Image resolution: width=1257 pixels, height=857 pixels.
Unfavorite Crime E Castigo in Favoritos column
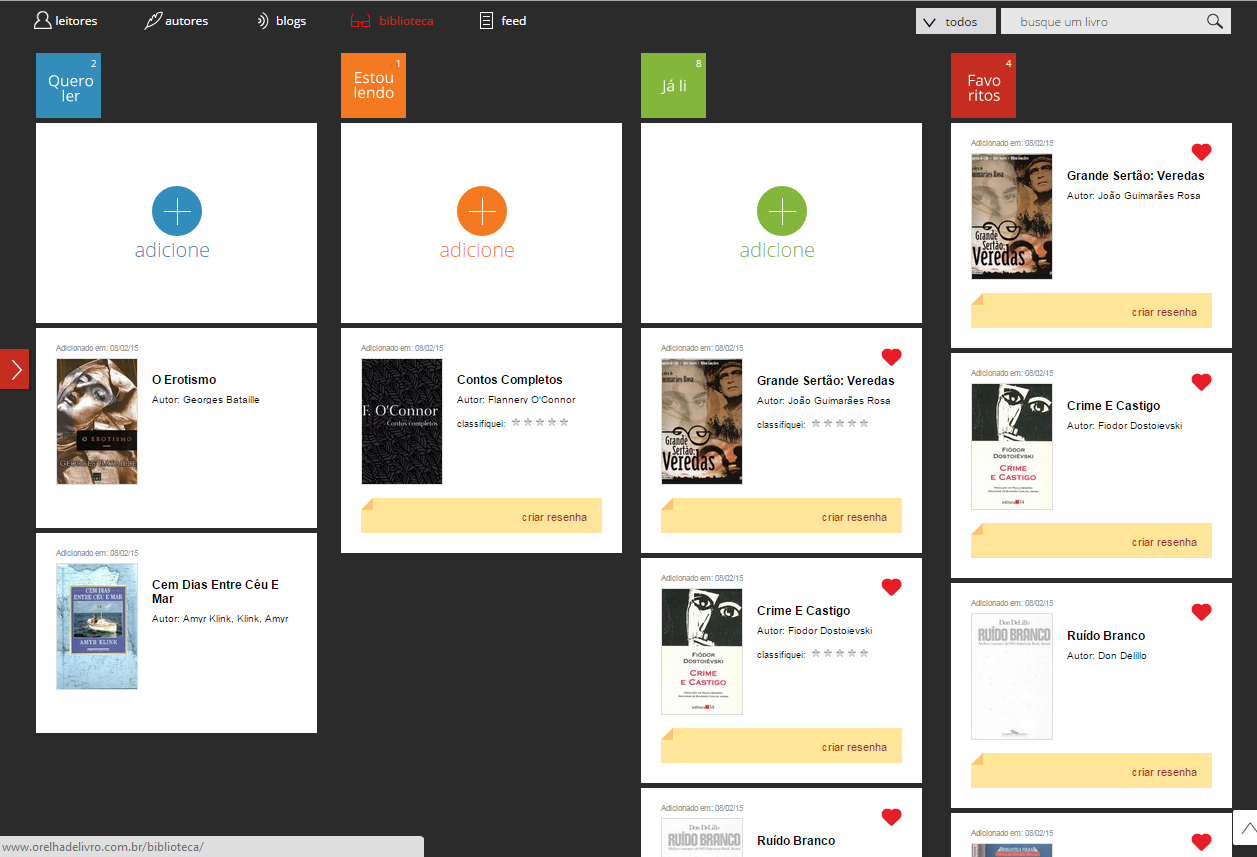[x=1201, y=382]
